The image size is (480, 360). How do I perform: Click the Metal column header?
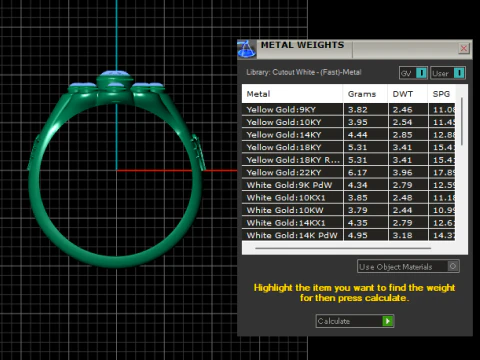(x=292, y=94)
